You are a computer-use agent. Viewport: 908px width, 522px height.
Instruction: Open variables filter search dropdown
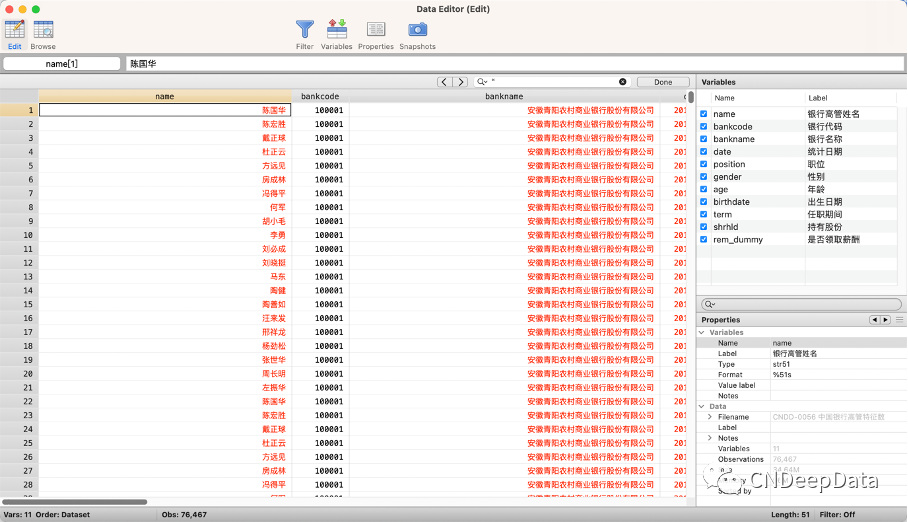[x=710, y=304]
